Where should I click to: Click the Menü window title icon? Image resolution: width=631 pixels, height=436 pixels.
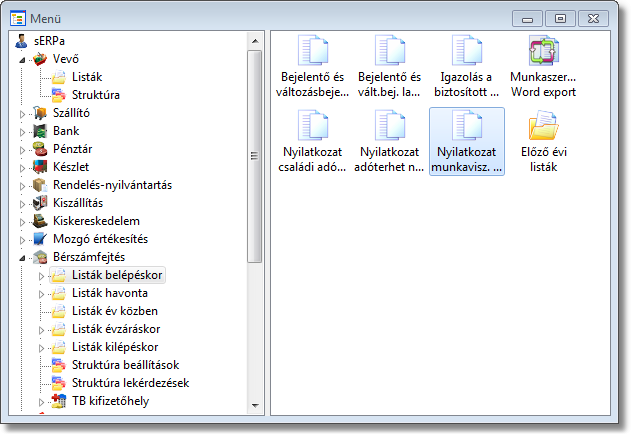18,19
